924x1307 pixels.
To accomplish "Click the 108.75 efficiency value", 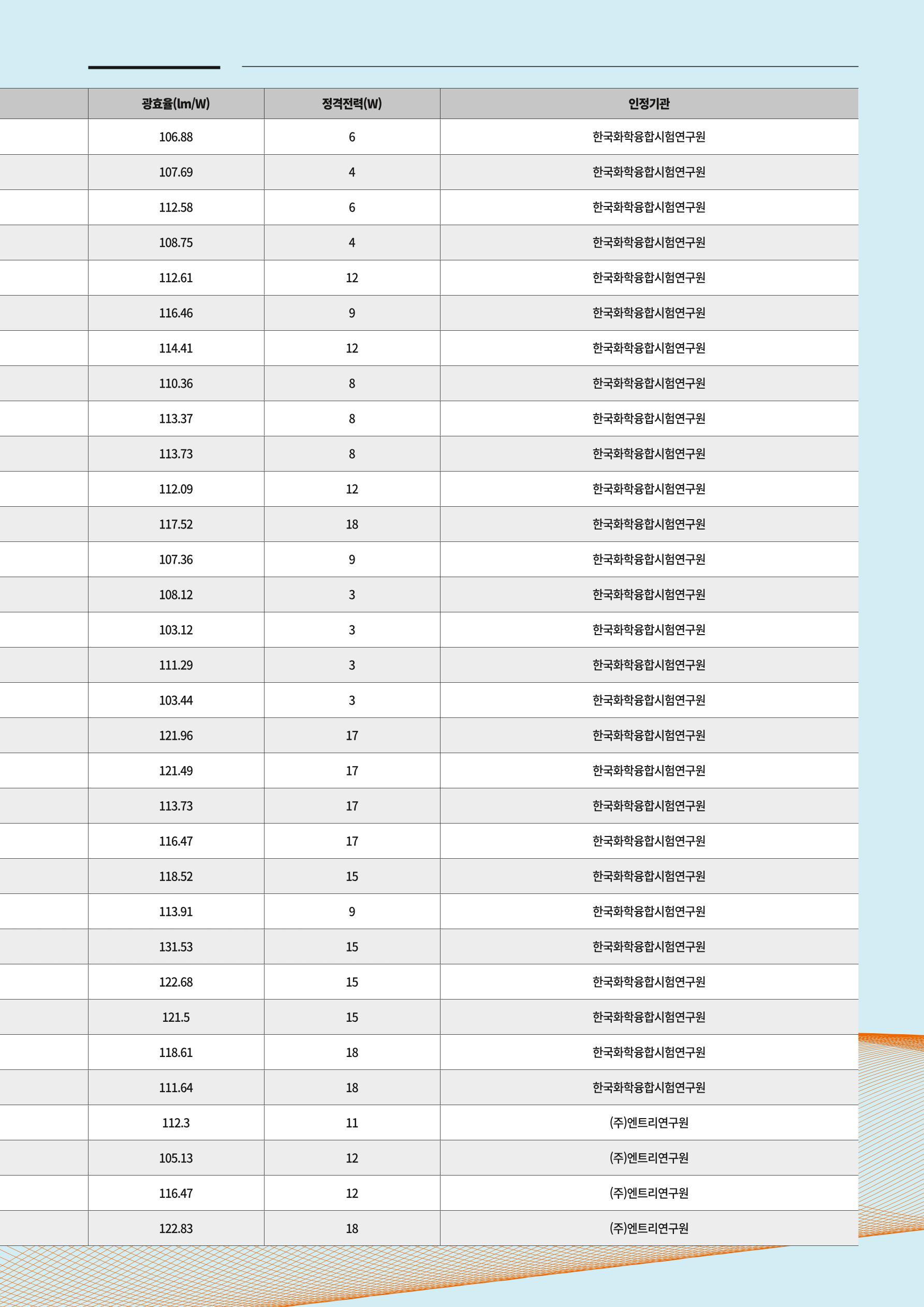I will point(176,242).
